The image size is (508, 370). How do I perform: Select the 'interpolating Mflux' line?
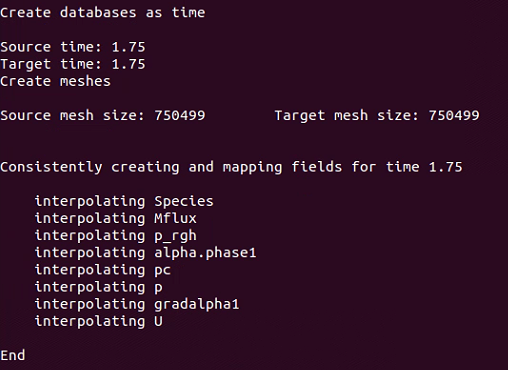116,219
